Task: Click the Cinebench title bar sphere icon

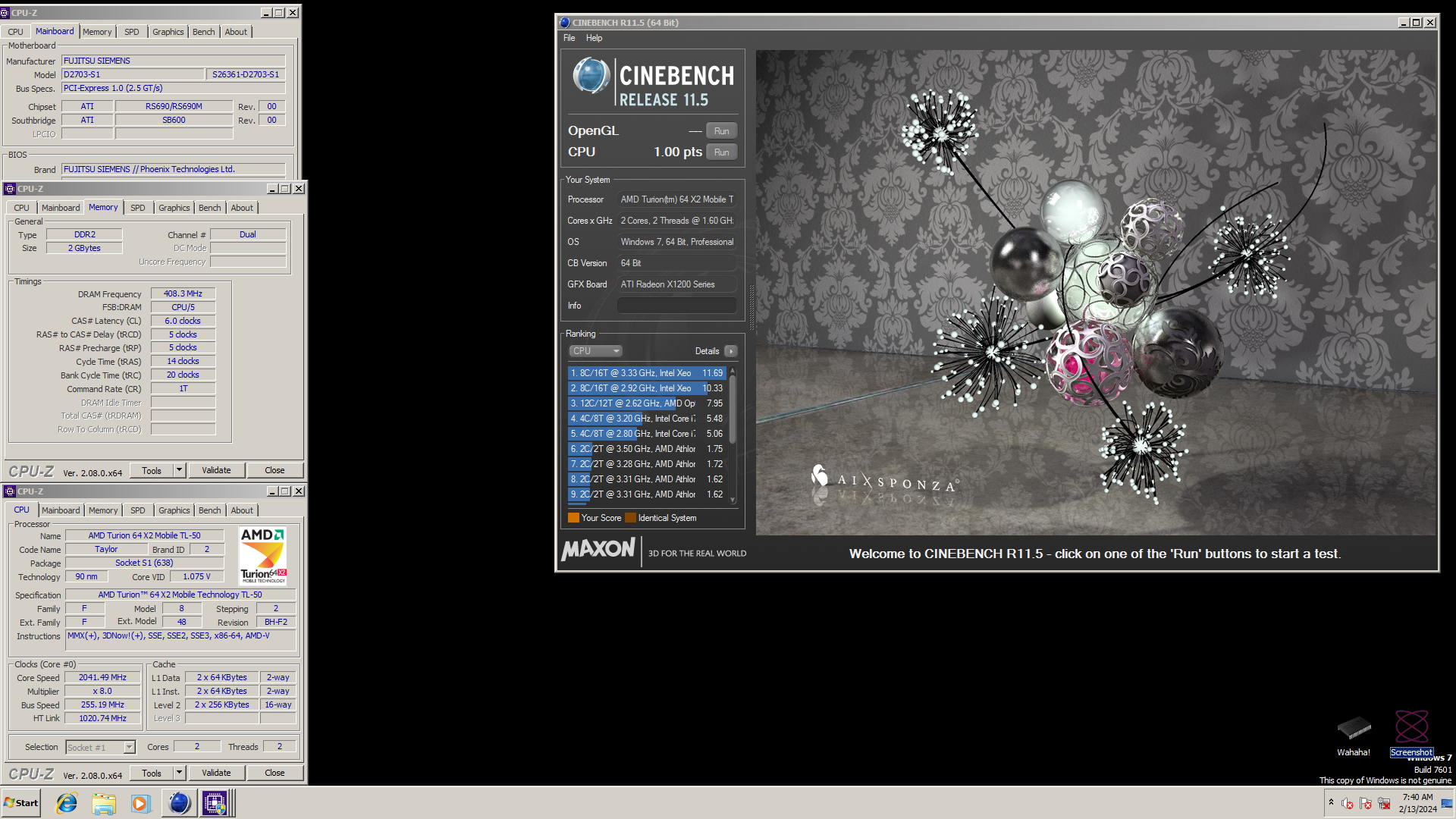Action: tap(564, 23)
